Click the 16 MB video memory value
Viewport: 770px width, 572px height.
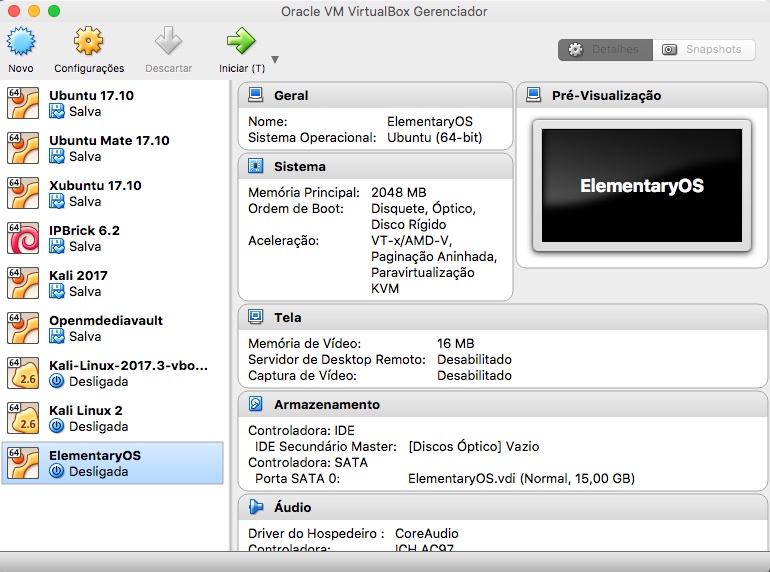pos(456,344)
